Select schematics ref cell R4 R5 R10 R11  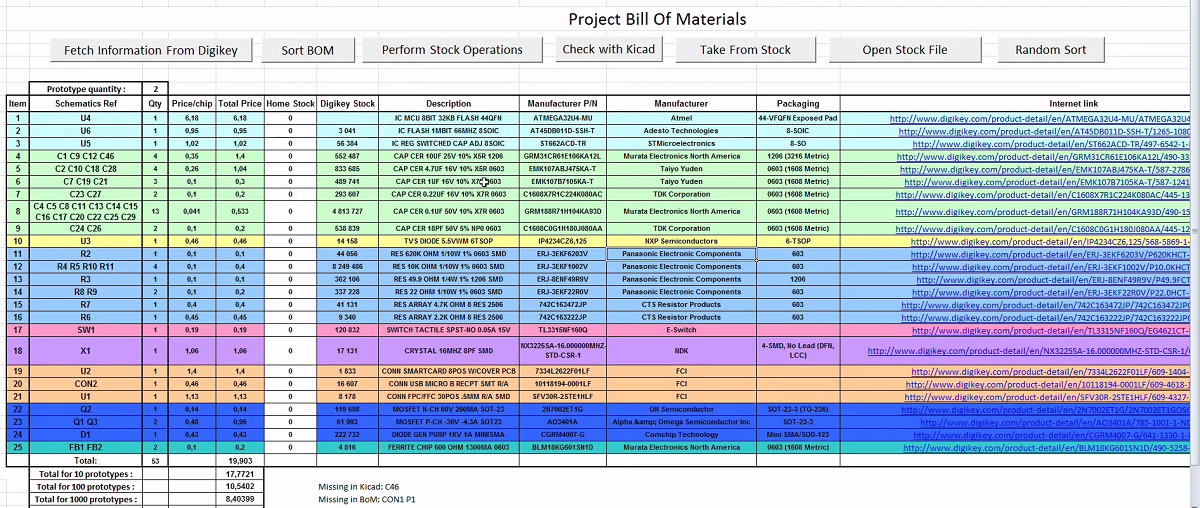pyautogui.click(x=86, y=267)
